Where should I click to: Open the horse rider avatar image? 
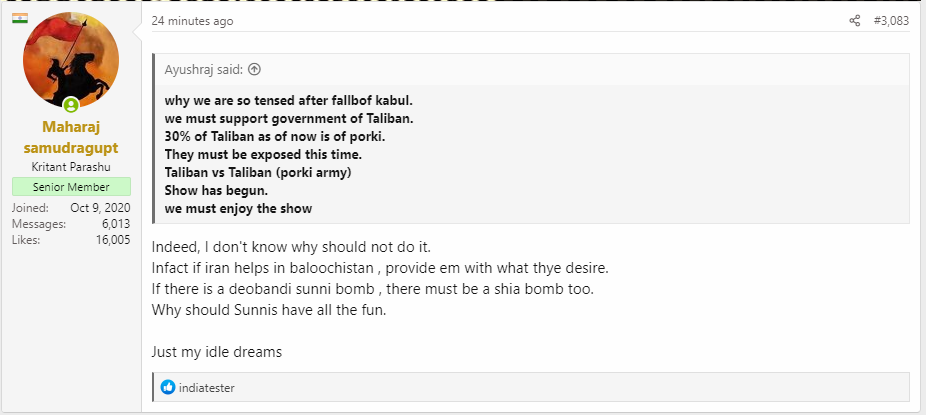click(x=71, y=60)
